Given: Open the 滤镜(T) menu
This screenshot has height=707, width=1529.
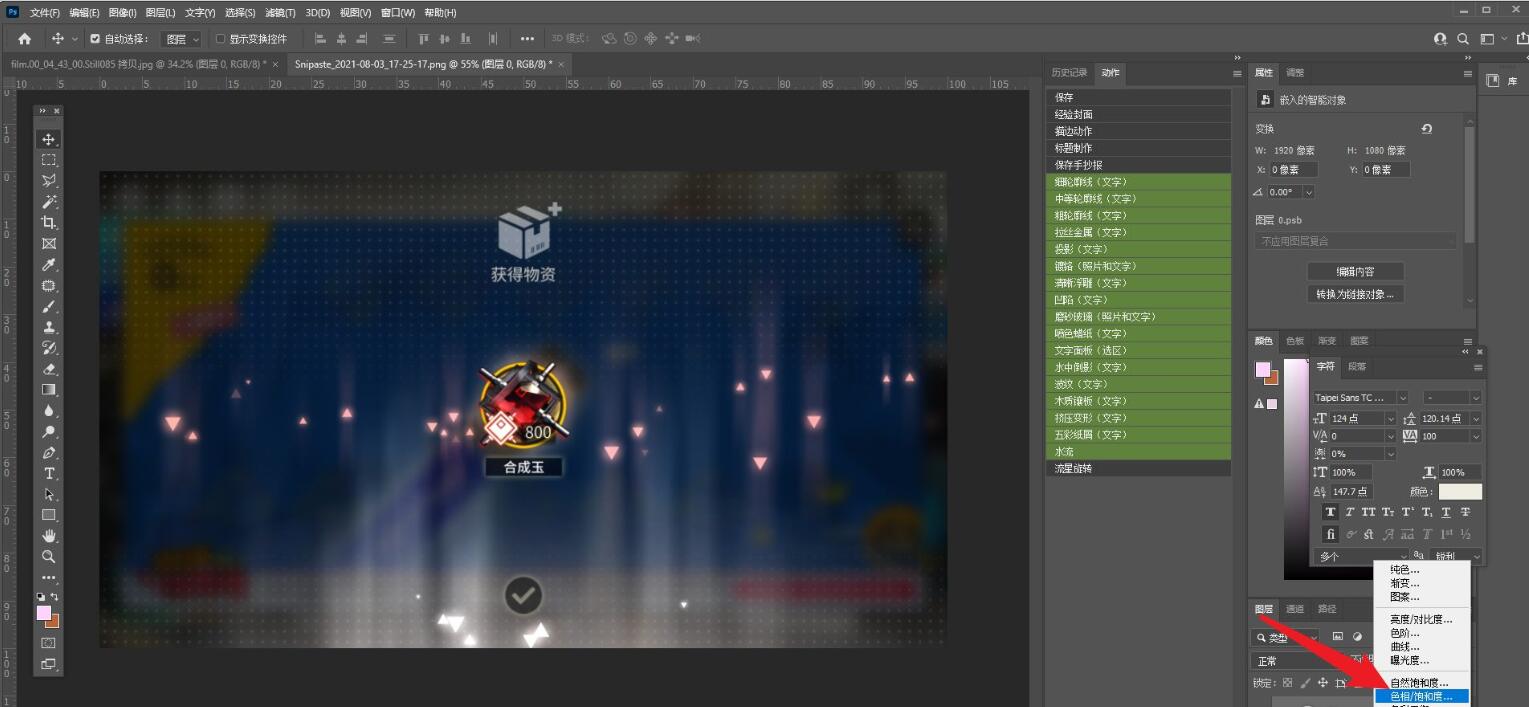Looking at the screenshot, I should click(281, 13).
